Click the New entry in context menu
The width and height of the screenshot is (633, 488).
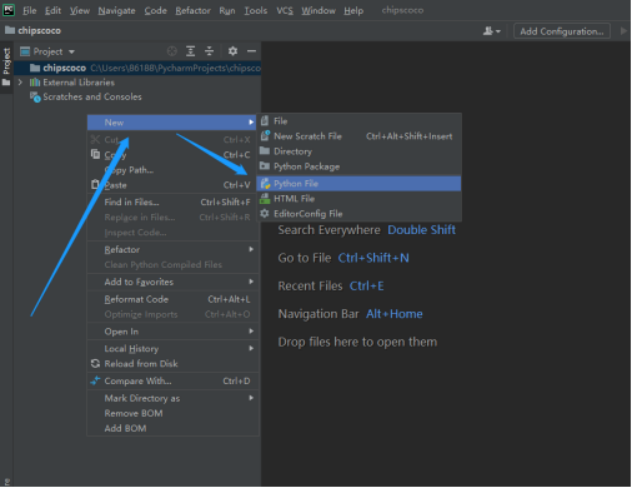(172, 122)
